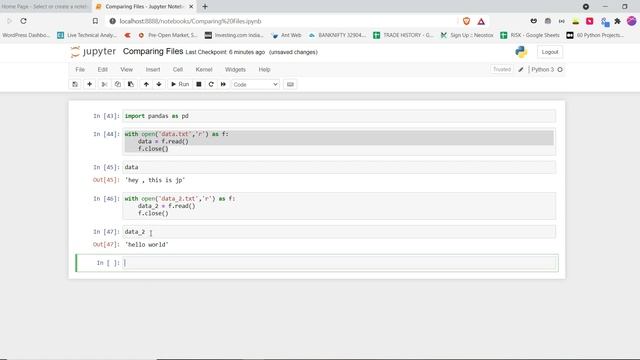Open the Live Technical Analysis bookmark
The image size is (640, 360).
(87, 36)
